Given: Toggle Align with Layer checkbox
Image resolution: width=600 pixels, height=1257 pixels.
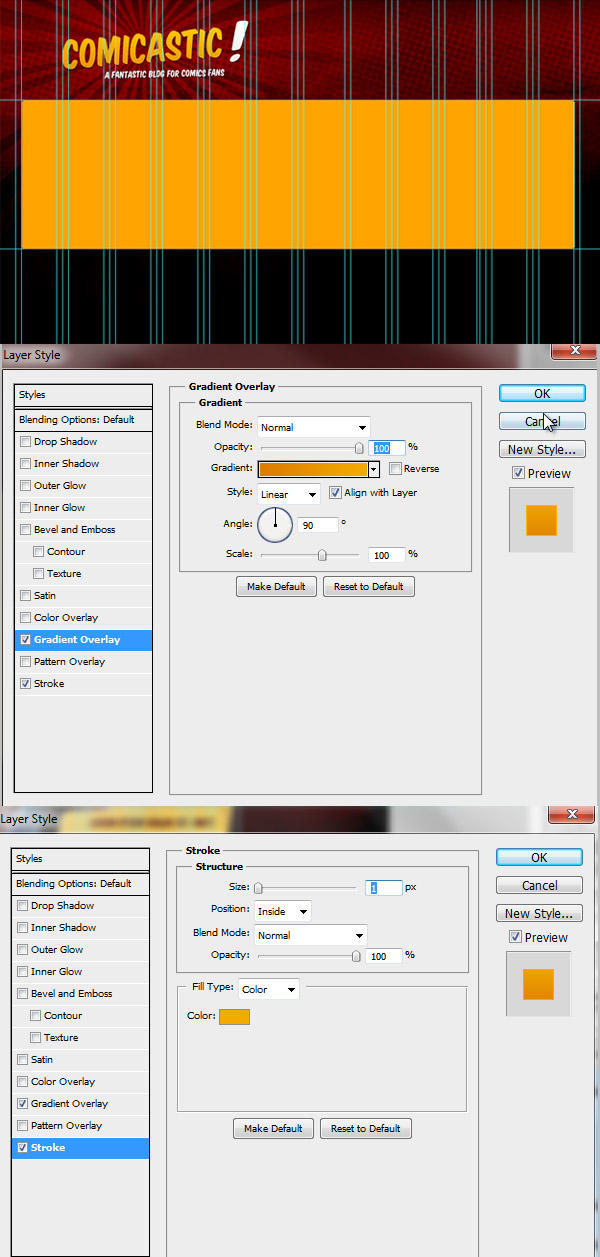Looking at the screenshot, I should tap(335, 493).
